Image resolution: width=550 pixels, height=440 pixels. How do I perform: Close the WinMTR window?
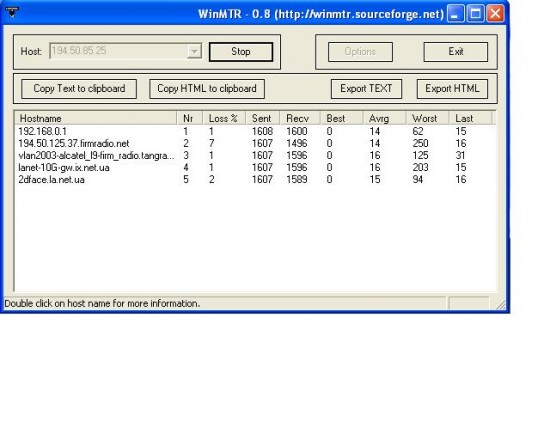[x=495, y=14]
